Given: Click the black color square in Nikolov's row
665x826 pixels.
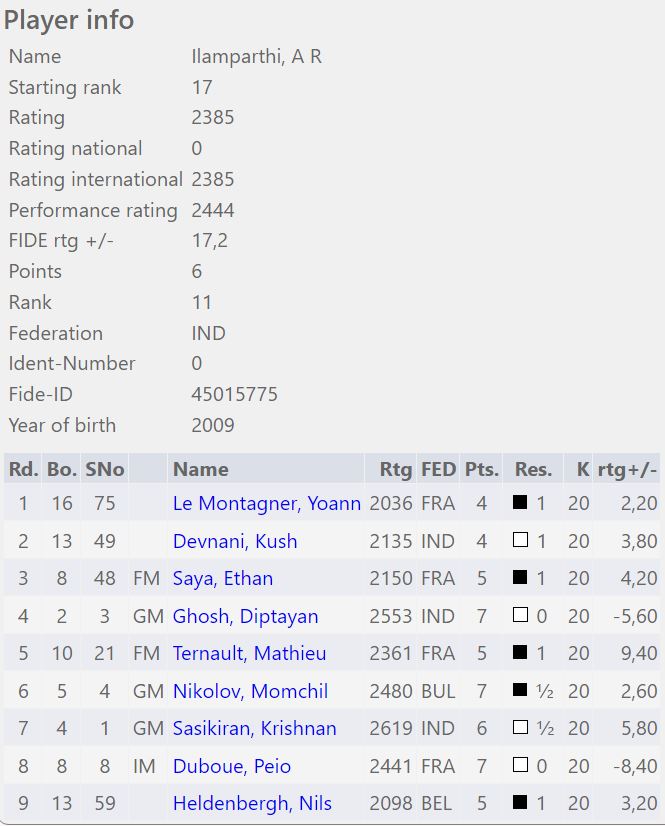Looking at the screenshot, I should tap(520, 691).
